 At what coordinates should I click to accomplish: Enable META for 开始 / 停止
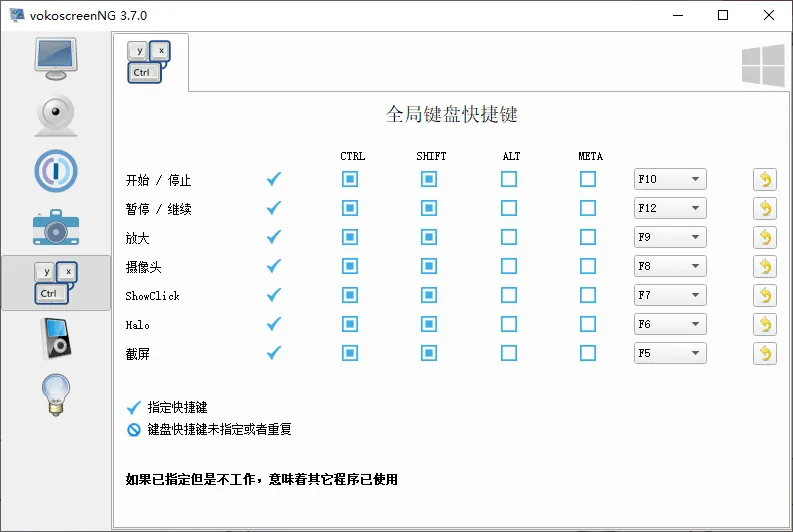pyautogui.click(x=588, y=179)
